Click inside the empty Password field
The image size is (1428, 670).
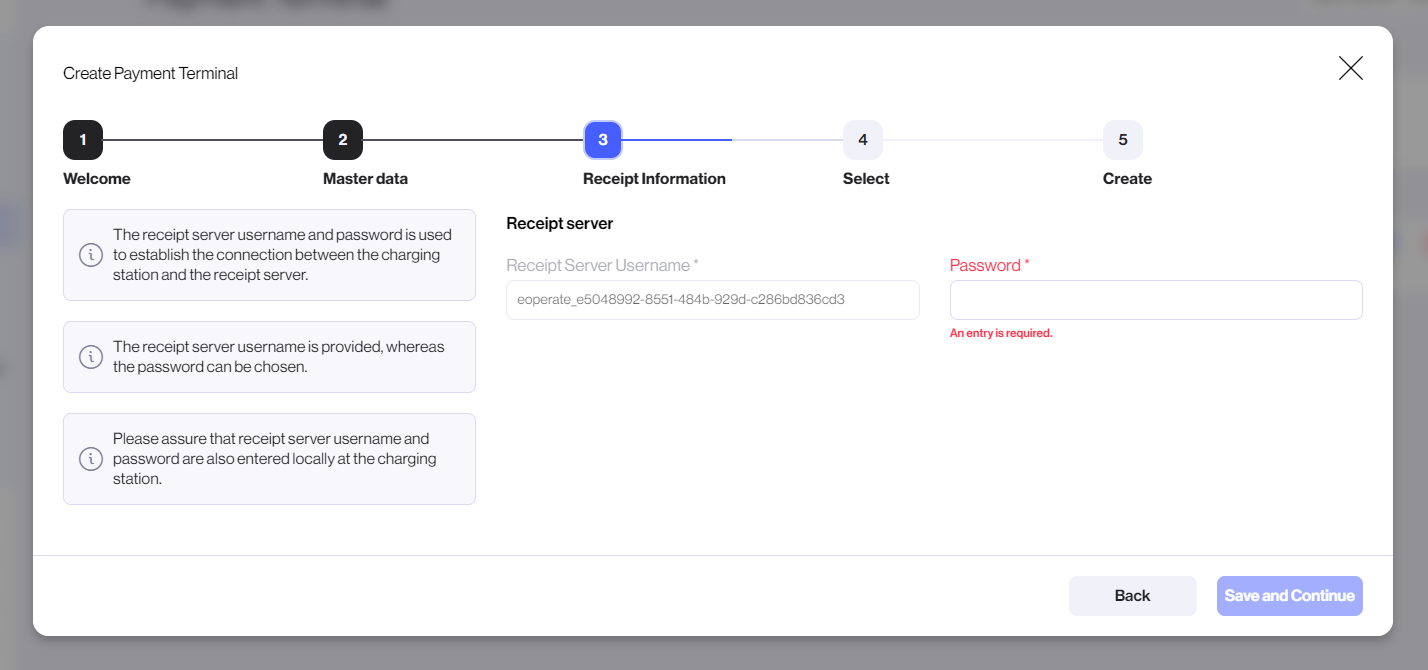pos(1155,299)
